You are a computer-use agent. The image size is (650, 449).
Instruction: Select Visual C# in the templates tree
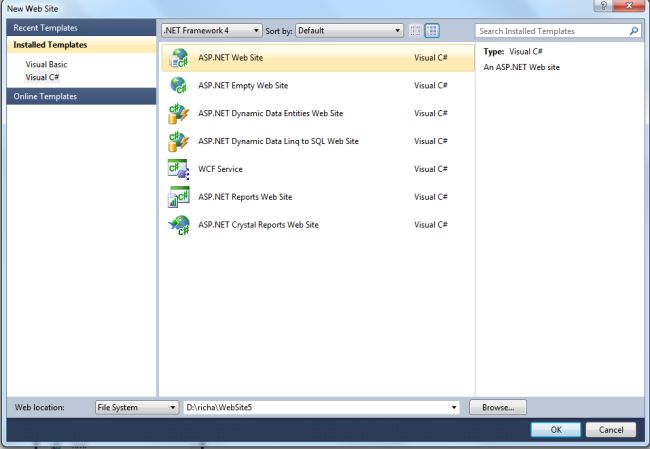click(42, 77)
